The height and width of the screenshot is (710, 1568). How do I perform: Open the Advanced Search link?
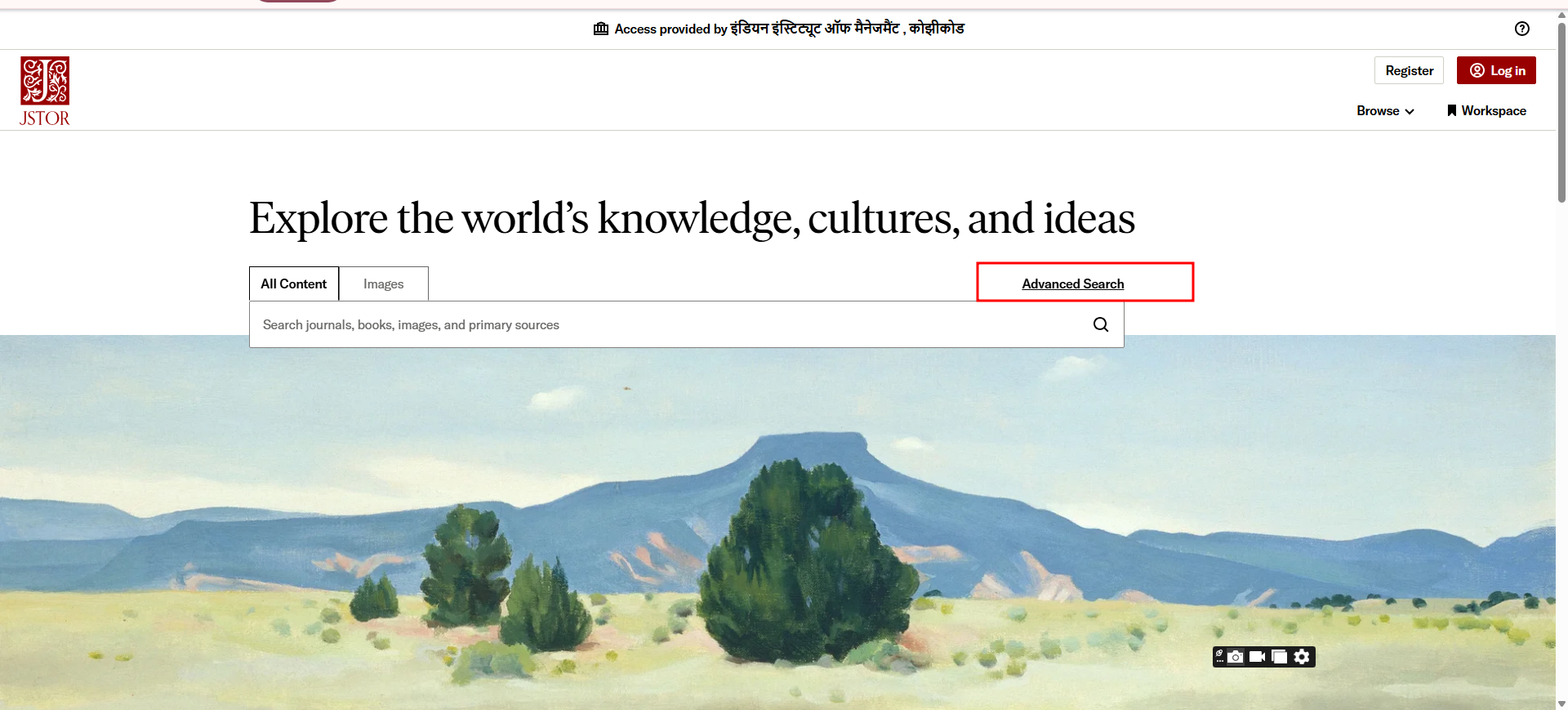[x=1073, y=284]
